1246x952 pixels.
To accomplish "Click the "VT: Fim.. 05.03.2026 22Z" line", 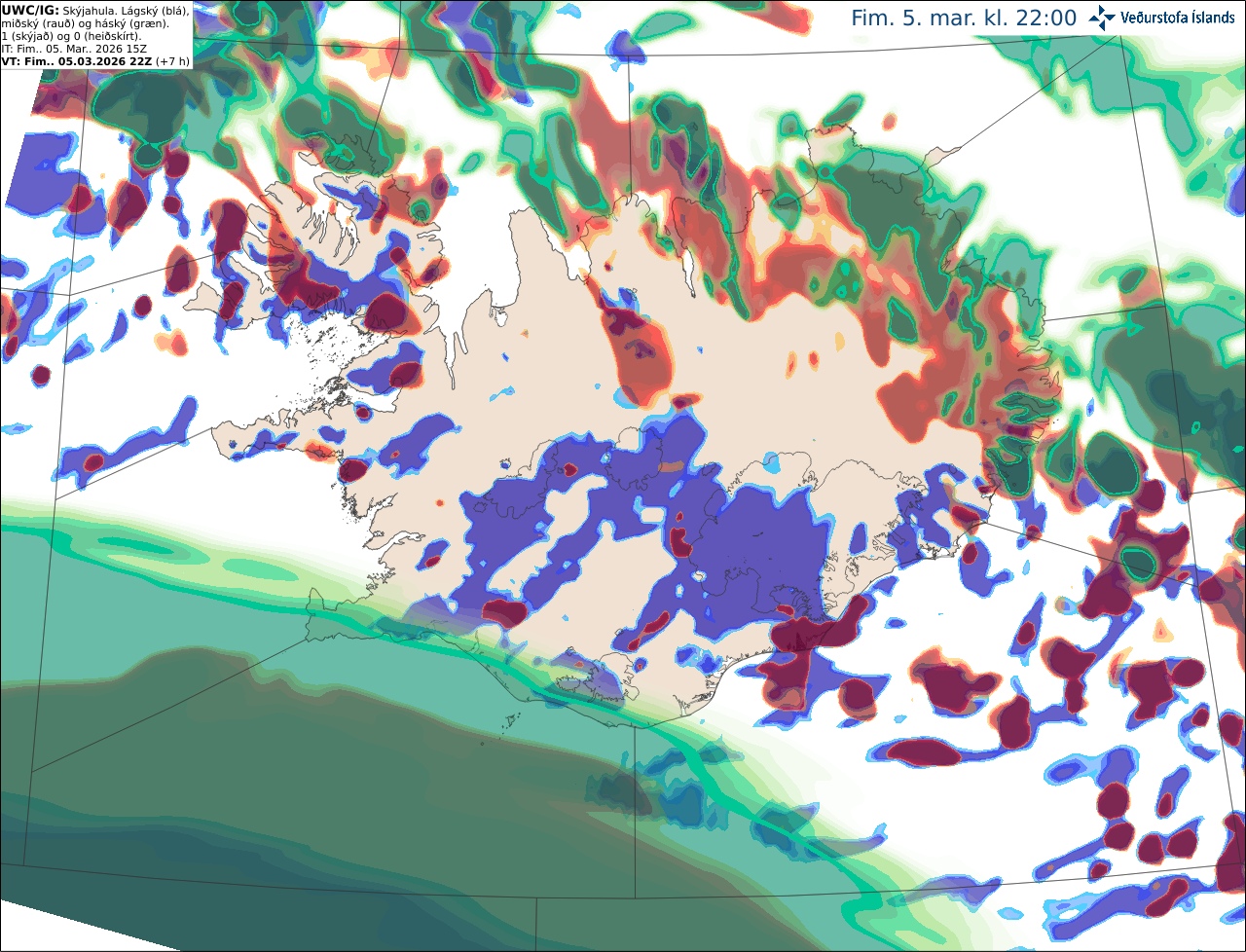I will tap(95, 60).
